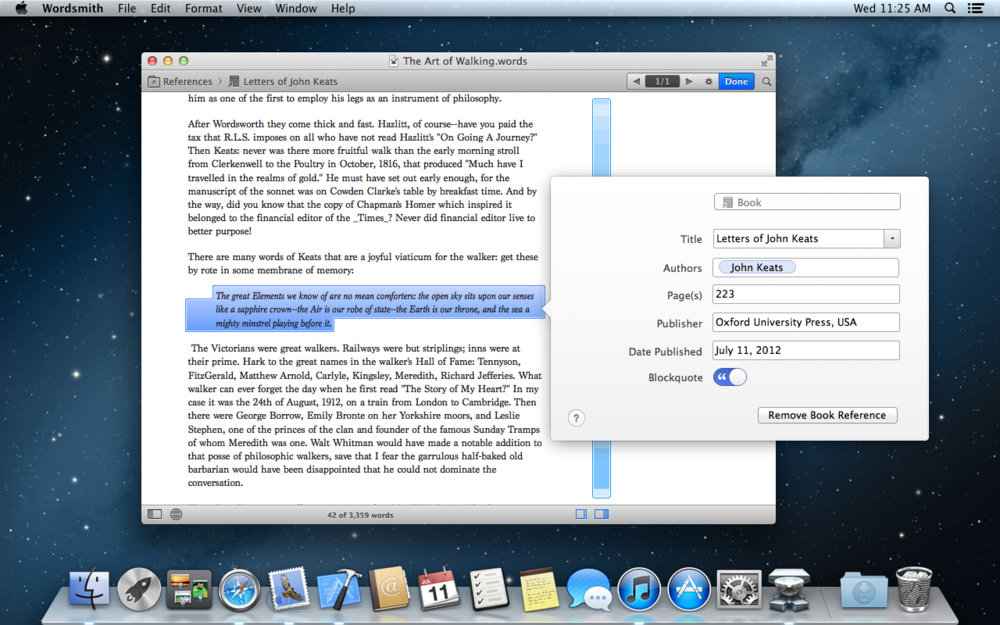Click the help question mark button

point(576,418)
